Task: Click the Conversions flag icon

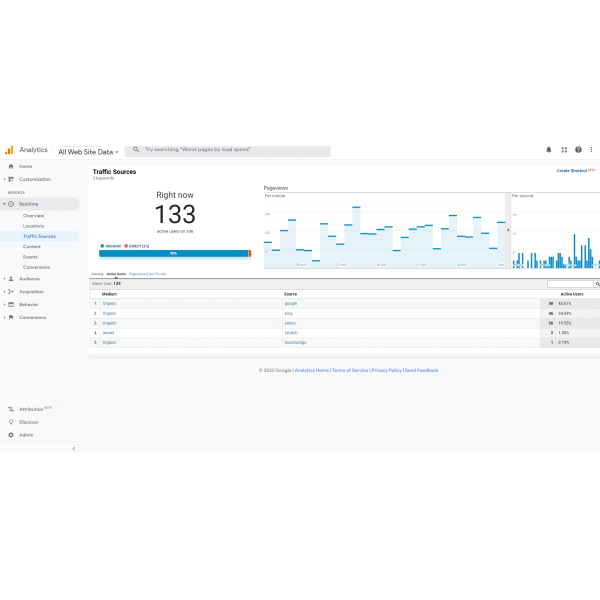Action: 11,317
